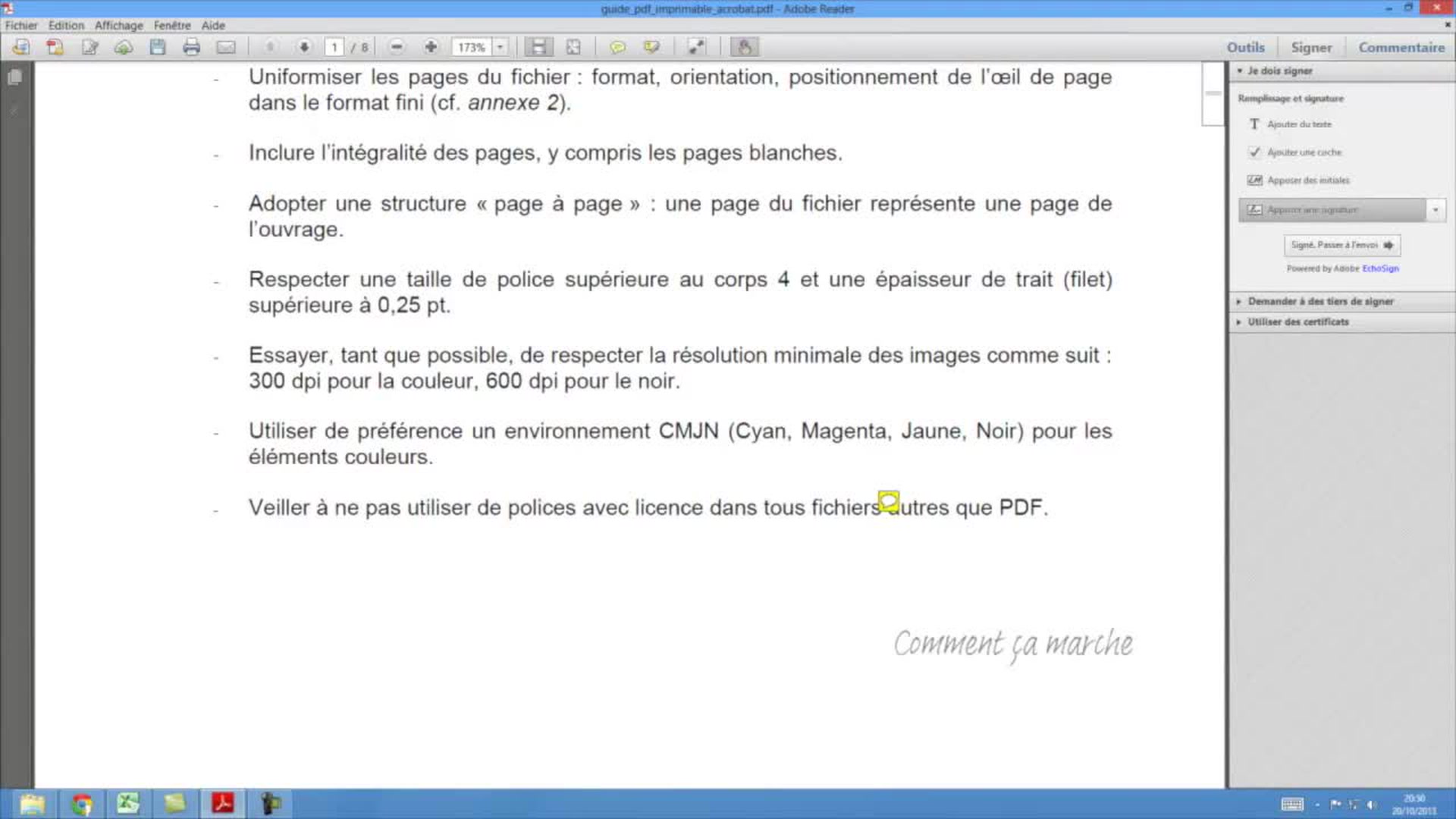The width and height of the screenshot is (1456, 819).
Task: Open the Affichage menu
Action: click(x=118, y=25)
